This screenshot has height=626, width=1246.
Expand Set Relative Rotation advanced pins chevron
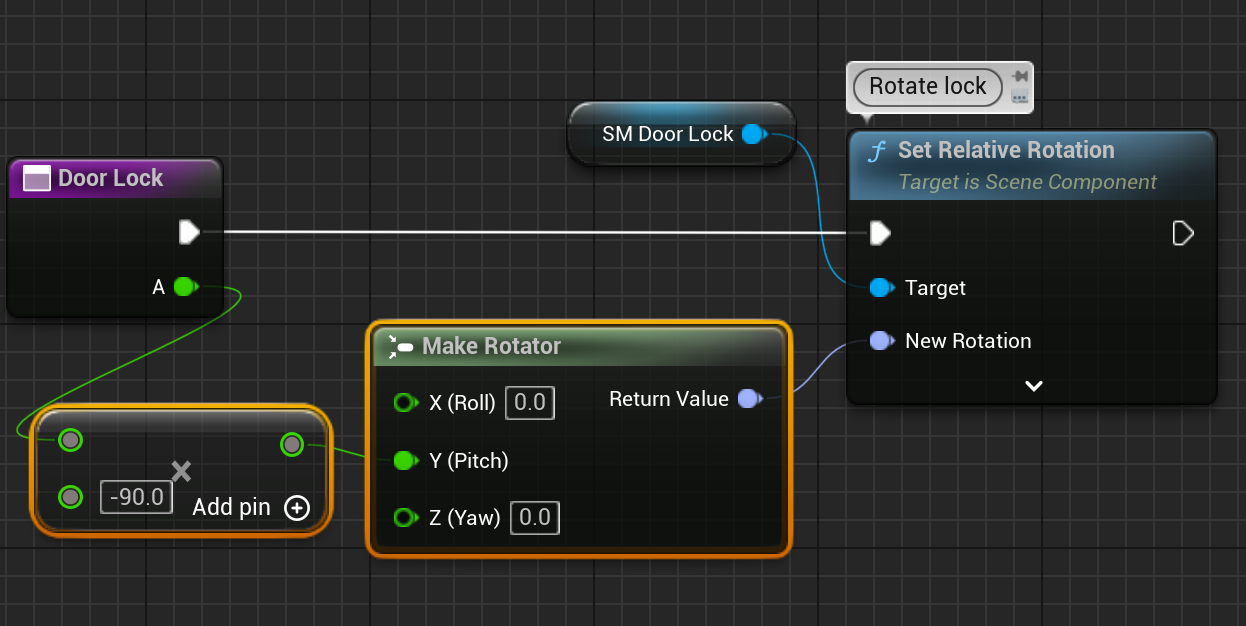pyautogui.click(x=1034, y=385)
